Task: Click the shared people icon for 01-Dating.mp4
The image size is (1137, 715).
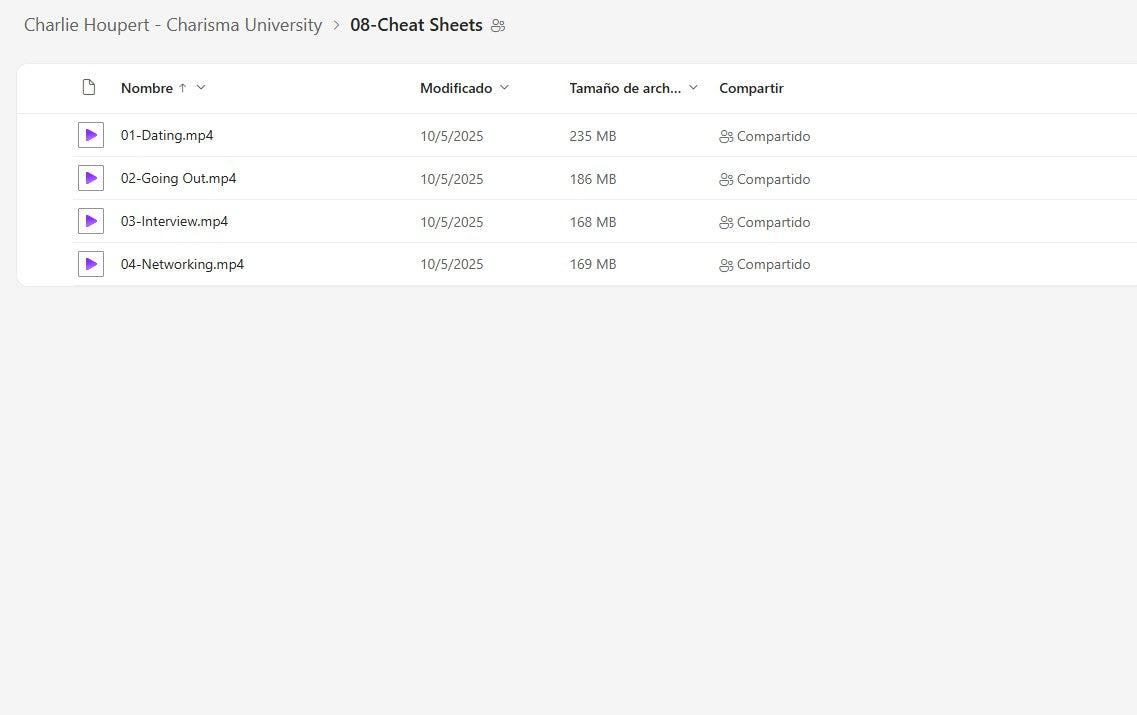Action: [x=726, y=136]
